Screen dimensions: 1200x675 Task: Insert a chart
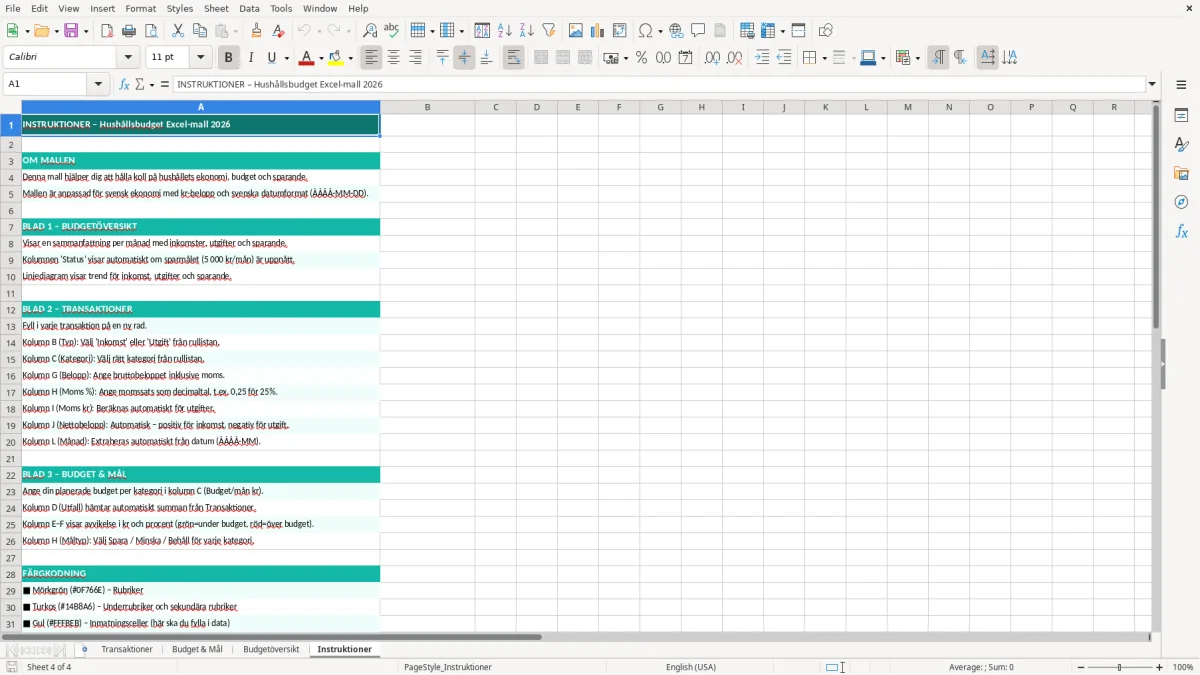coord(598,31)
